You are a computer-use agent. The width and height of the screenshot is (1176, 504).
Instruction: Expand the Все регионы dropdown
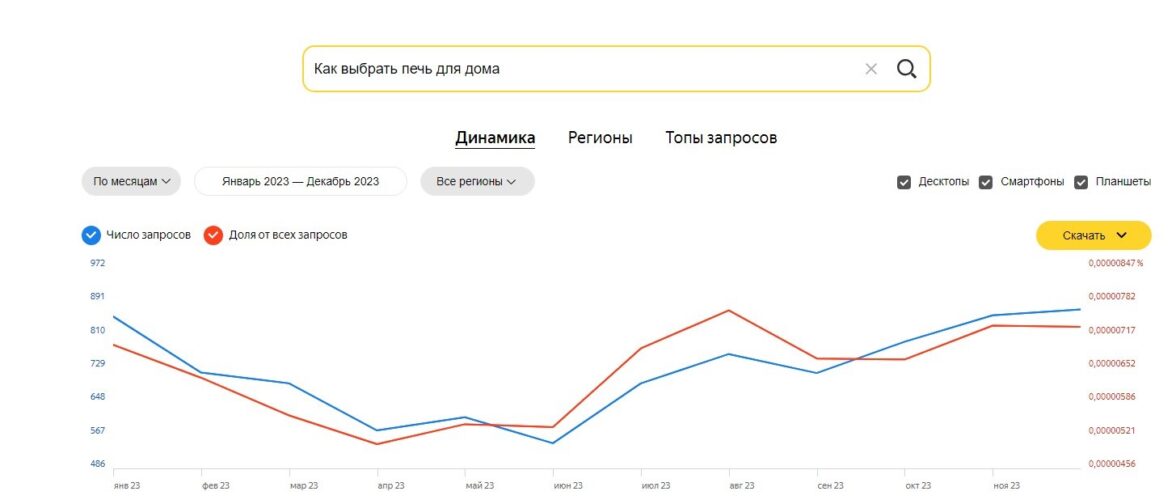(477, 182)
